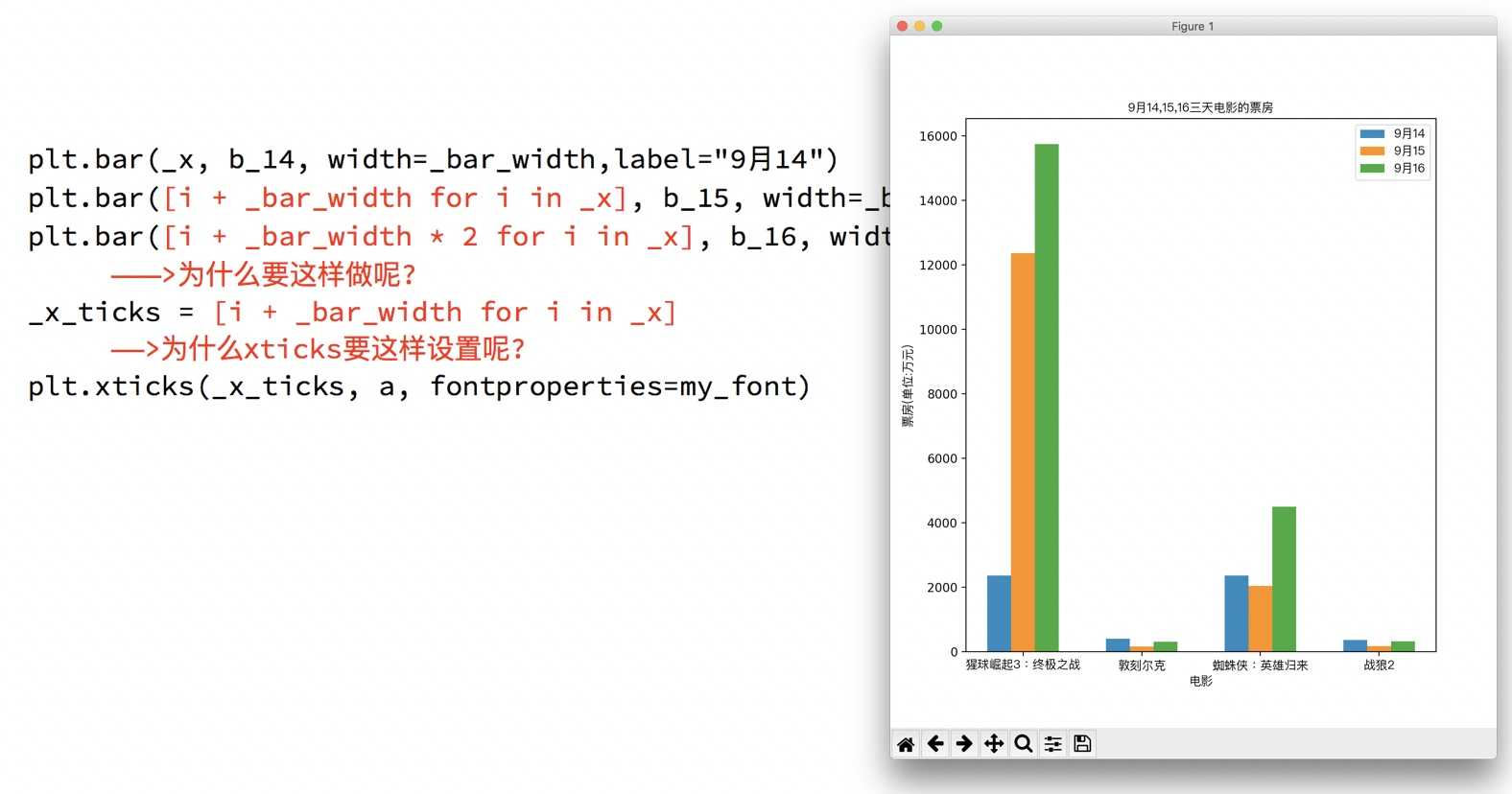Click y-axis tick value 4000

coord(942,523)
